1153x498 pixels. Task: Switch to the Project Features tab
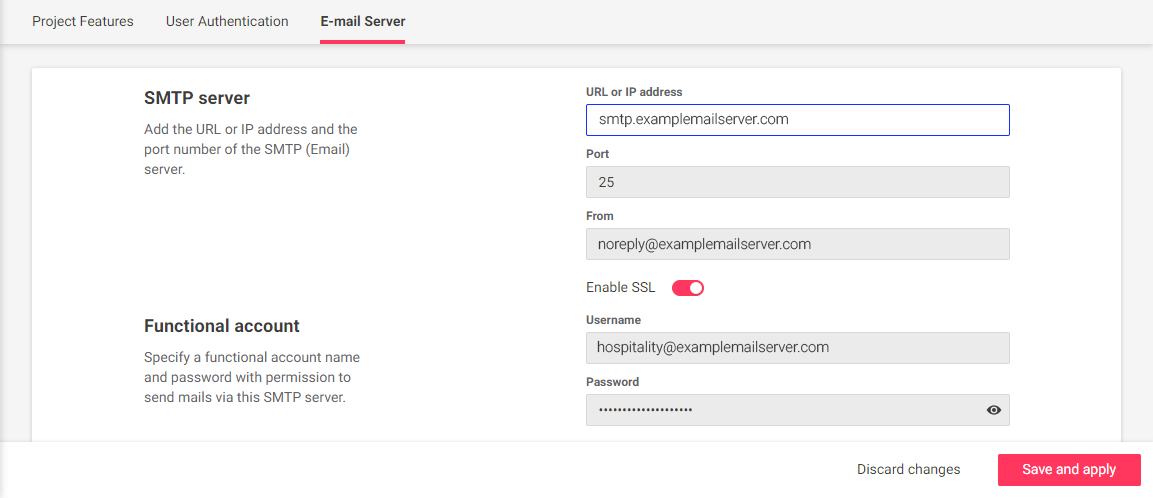pyautogui.click(x=82, y=21)
